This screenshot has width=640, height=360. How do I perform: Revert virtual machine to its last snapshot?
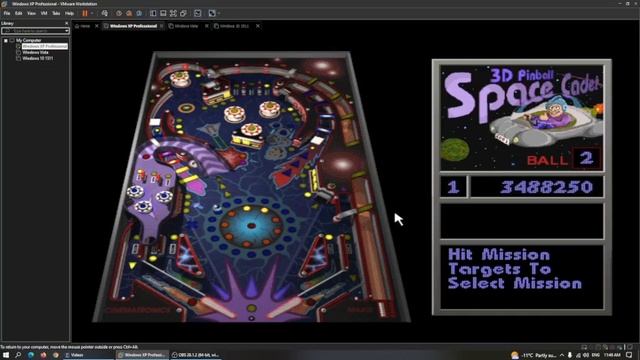point(129,13)
